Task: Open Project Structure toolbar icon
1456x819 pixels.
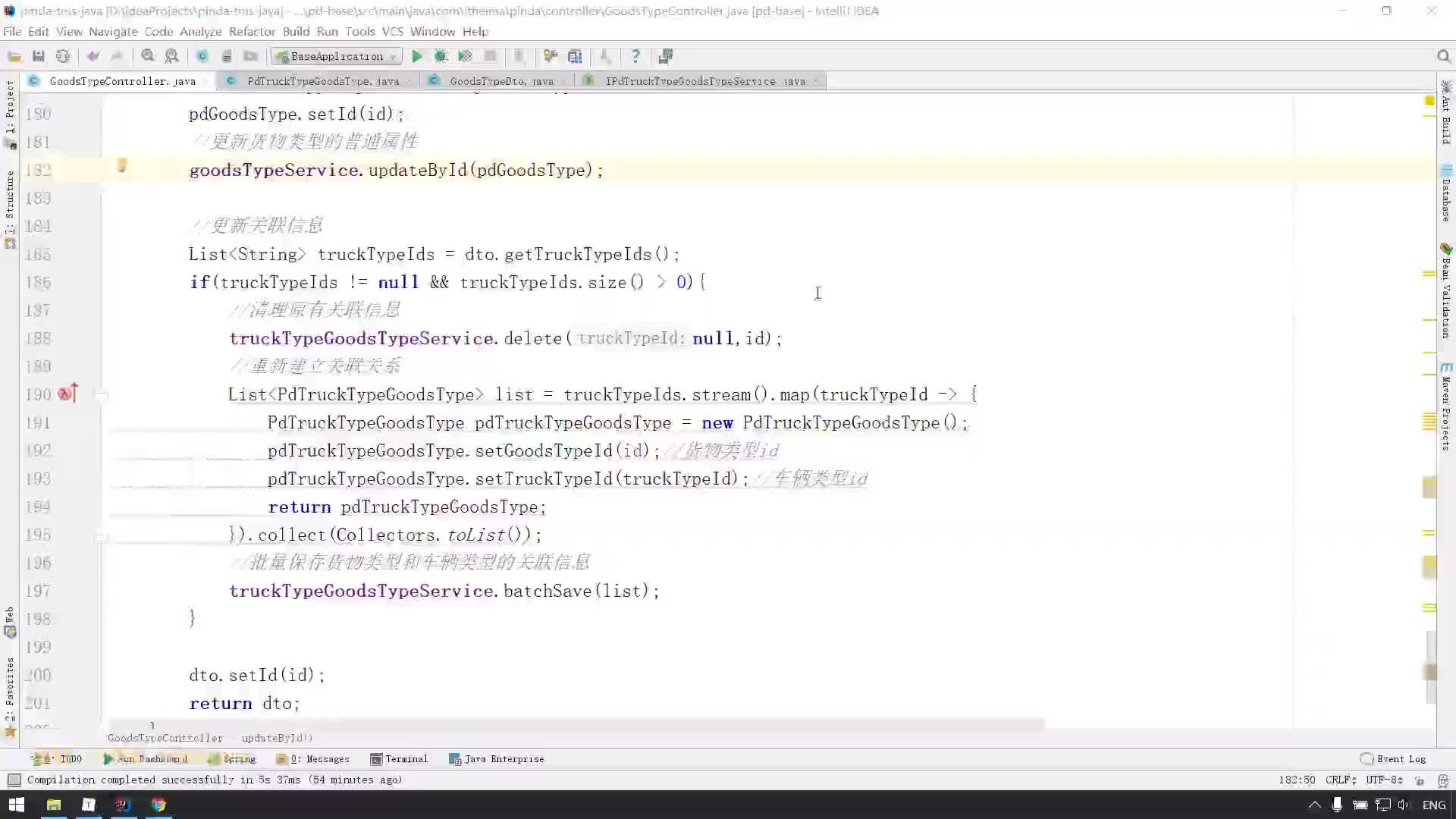Action: point(575,56)
